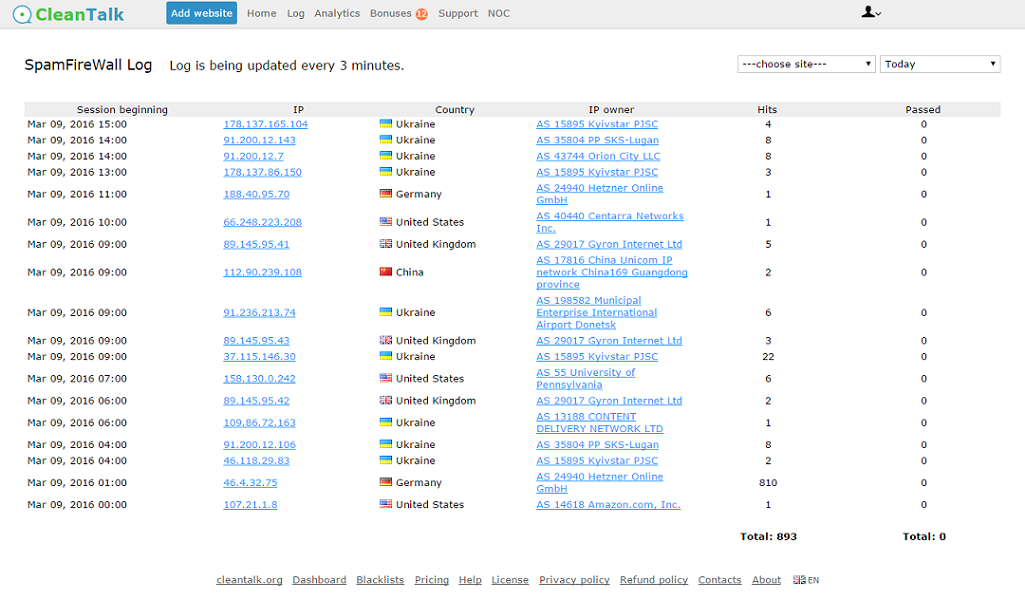Viewport: 1025px width, 600px height.
Task: Open IP link 178.137.165.104
Action: (265, 124)
